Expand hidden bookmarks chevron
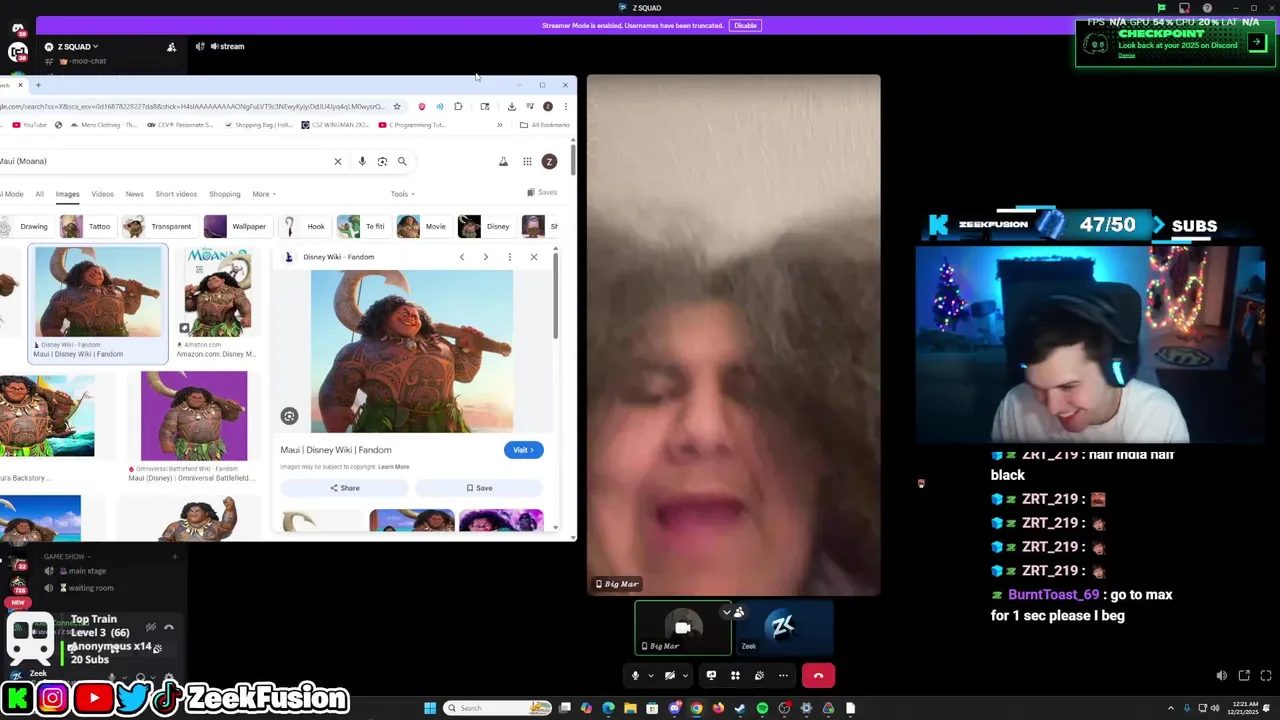 500,125
